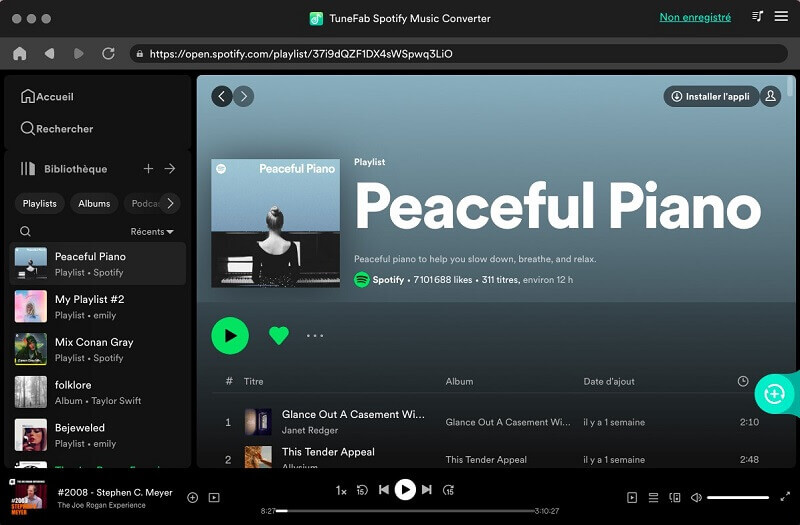
Task: Click the Spotify owner link
Action: (388, 280)
